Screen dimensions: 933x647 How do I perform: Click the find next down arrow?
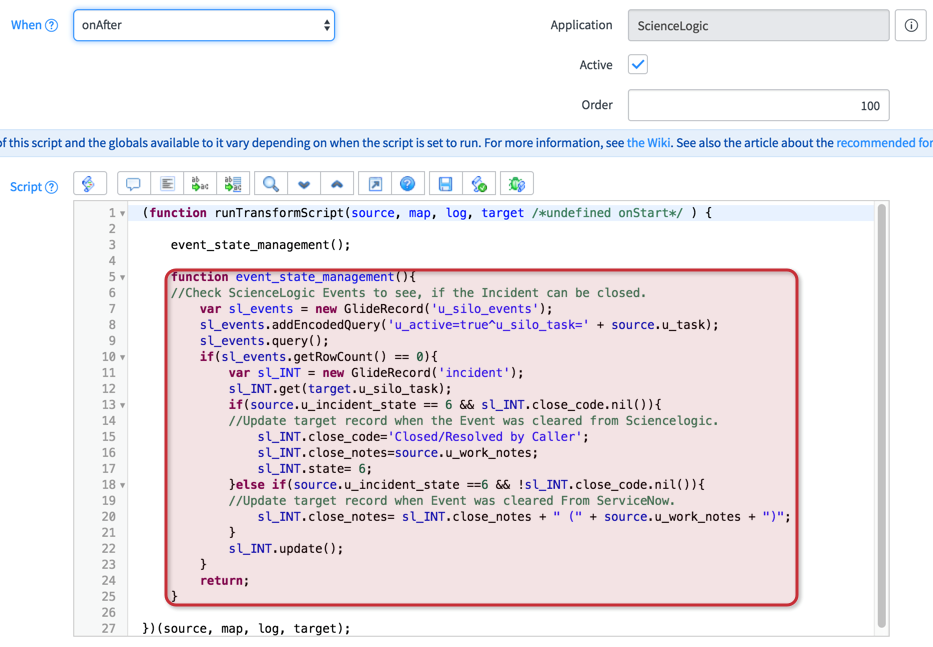click(304, 184)
